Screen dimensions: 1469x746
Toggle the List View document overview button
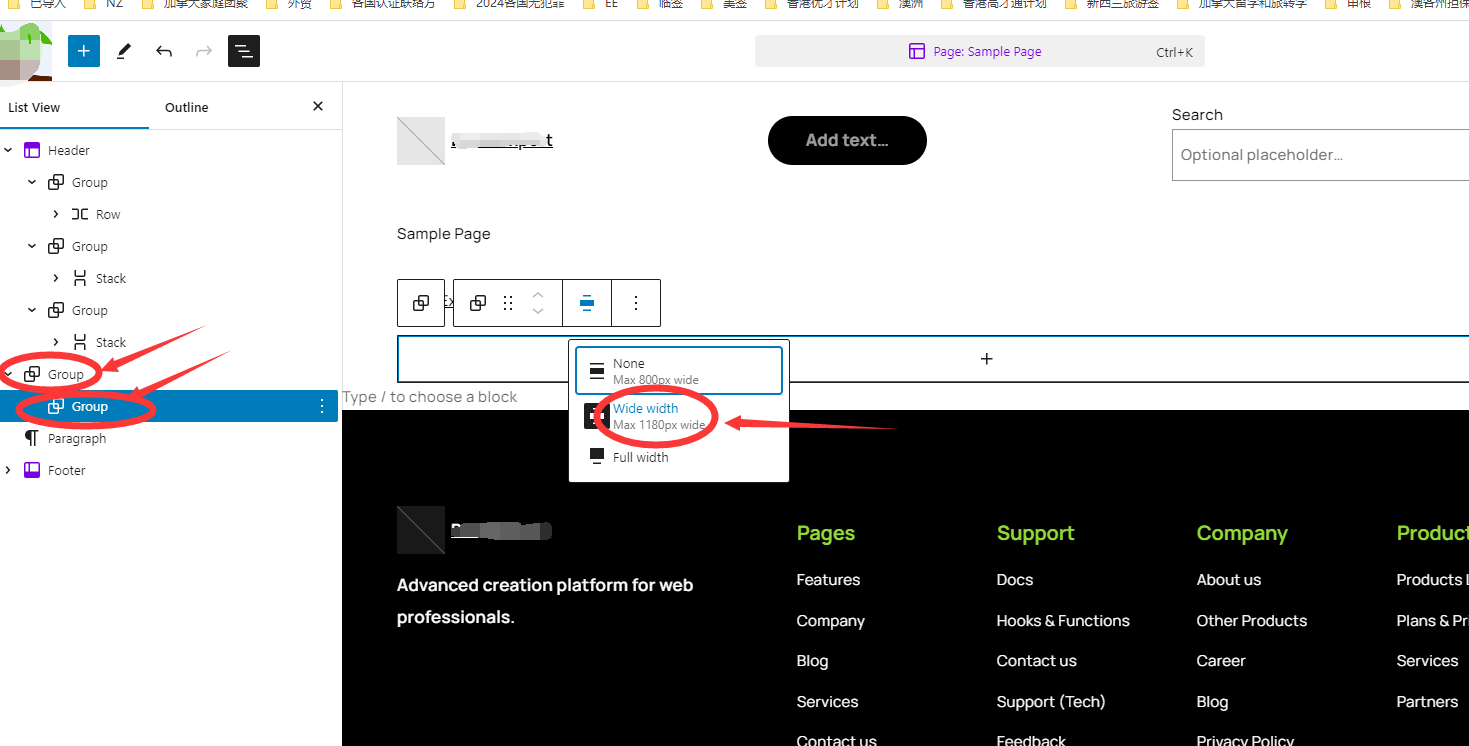[x=244, y=51]
